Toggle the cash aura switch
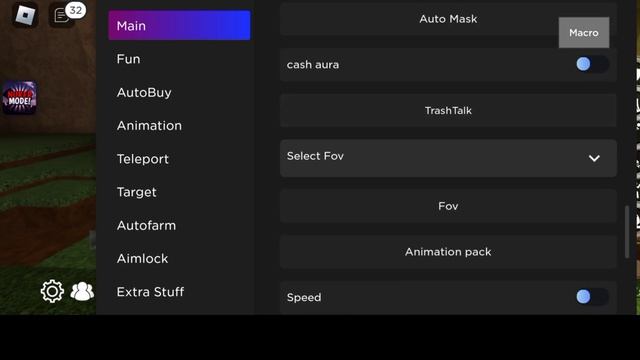Image resolution: width=640 pixels, height=360 pixels. [592, 64]
